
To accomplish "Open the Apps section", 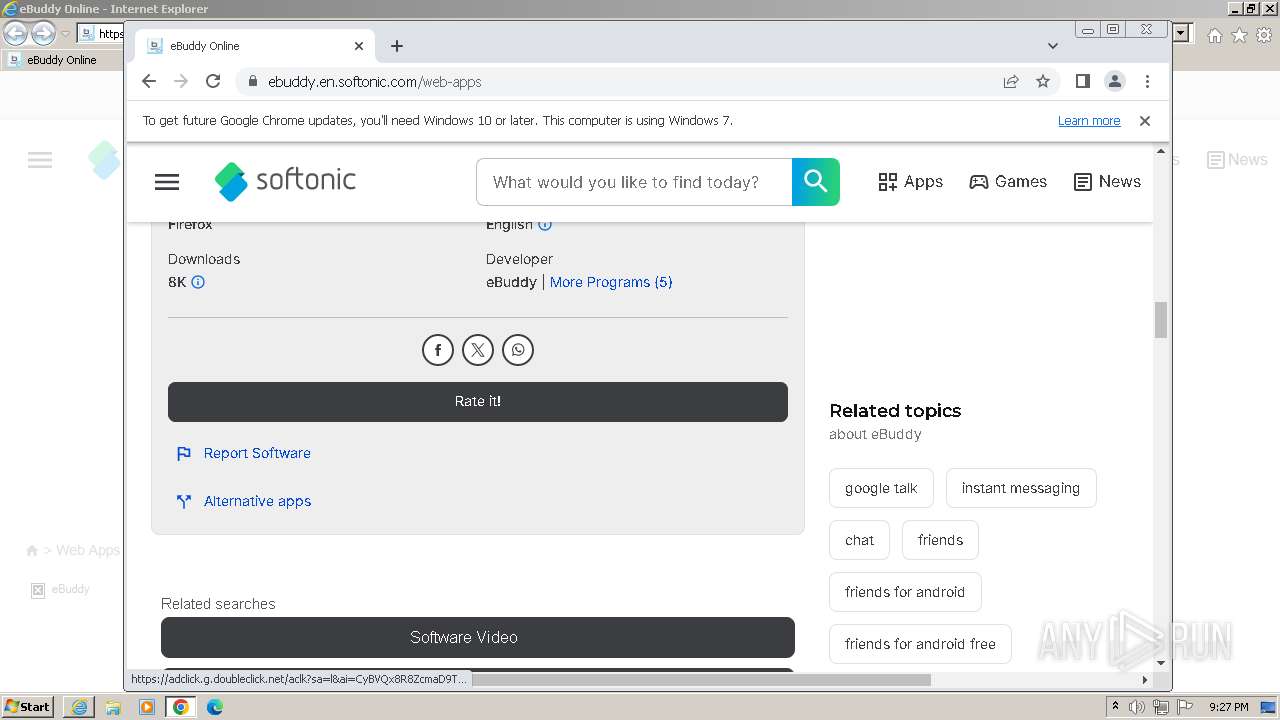I will click(911, 182).
